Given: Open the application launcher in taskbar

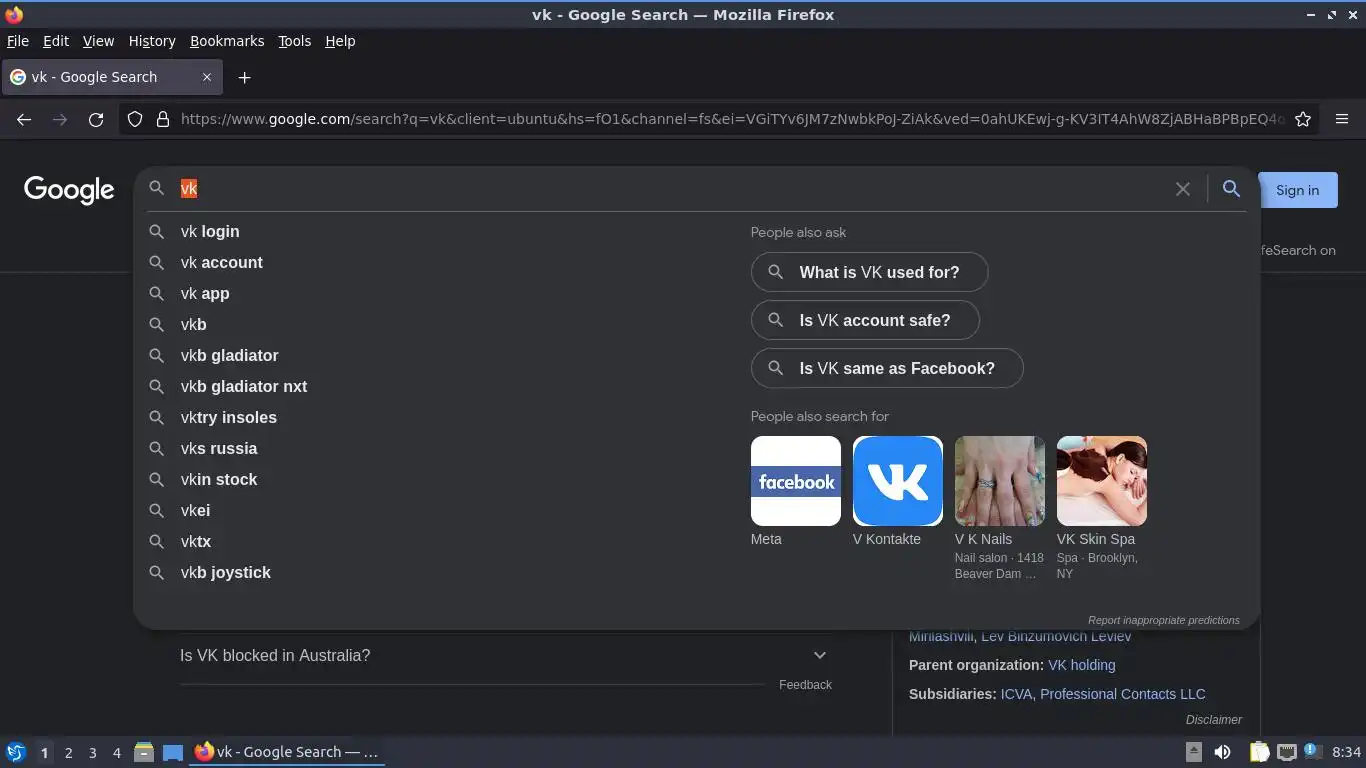Looking at the screenshot, I should pyautogui.click(x=15, y=752).
